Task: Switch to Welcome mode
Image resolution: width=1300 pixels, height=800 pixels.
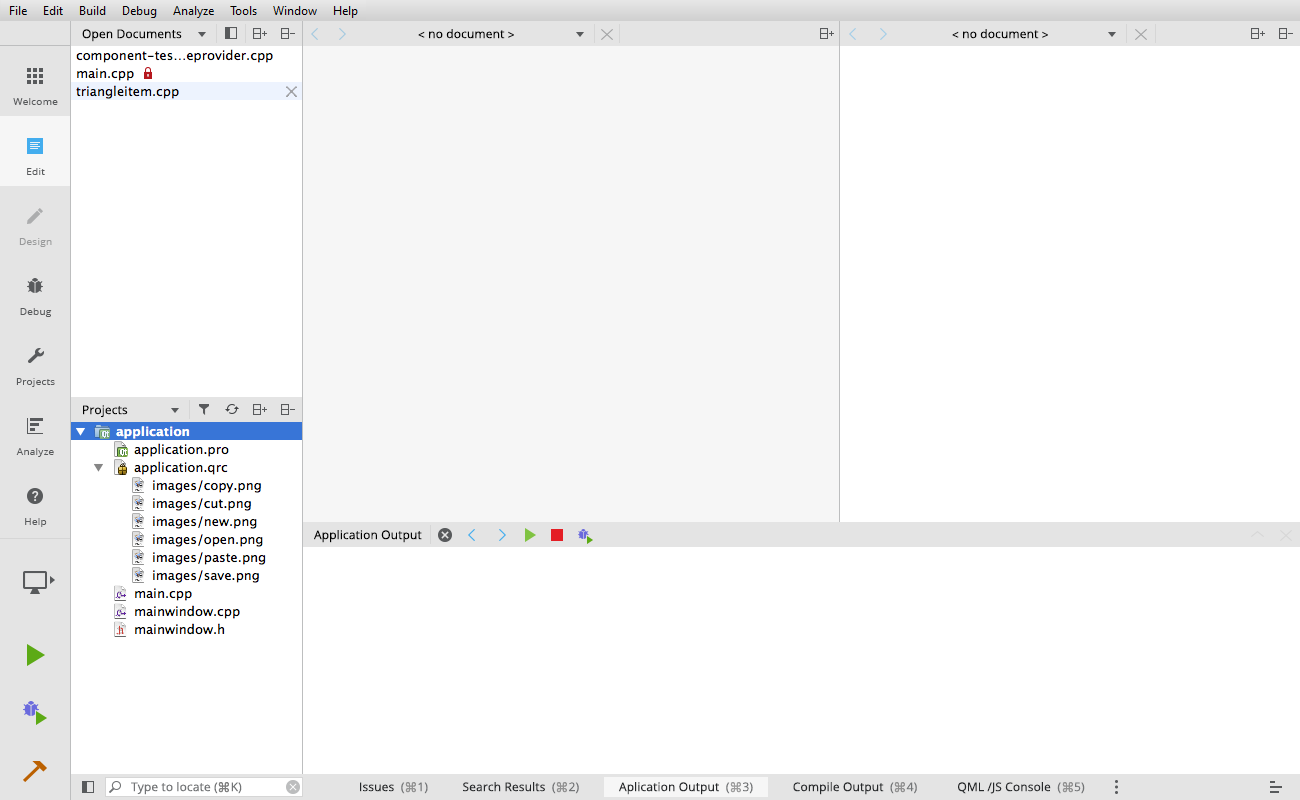Action: (x=35, y=85)
